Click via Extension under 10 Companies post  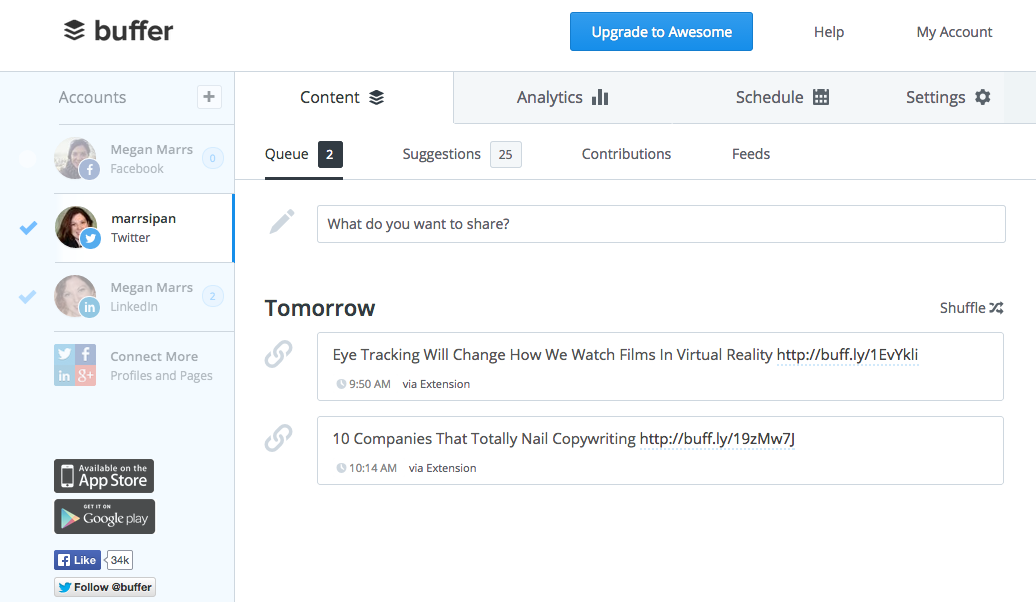442,468
